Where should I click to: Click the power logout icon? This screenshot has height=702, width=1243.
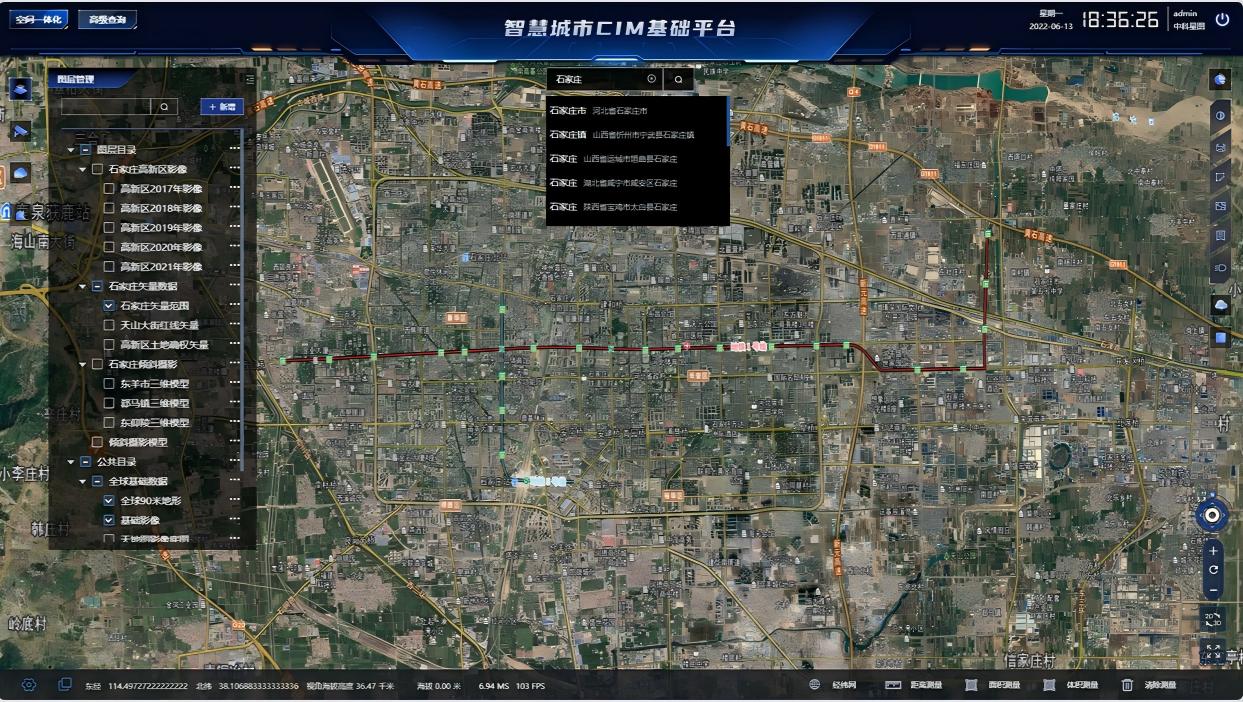[1222, 19]
